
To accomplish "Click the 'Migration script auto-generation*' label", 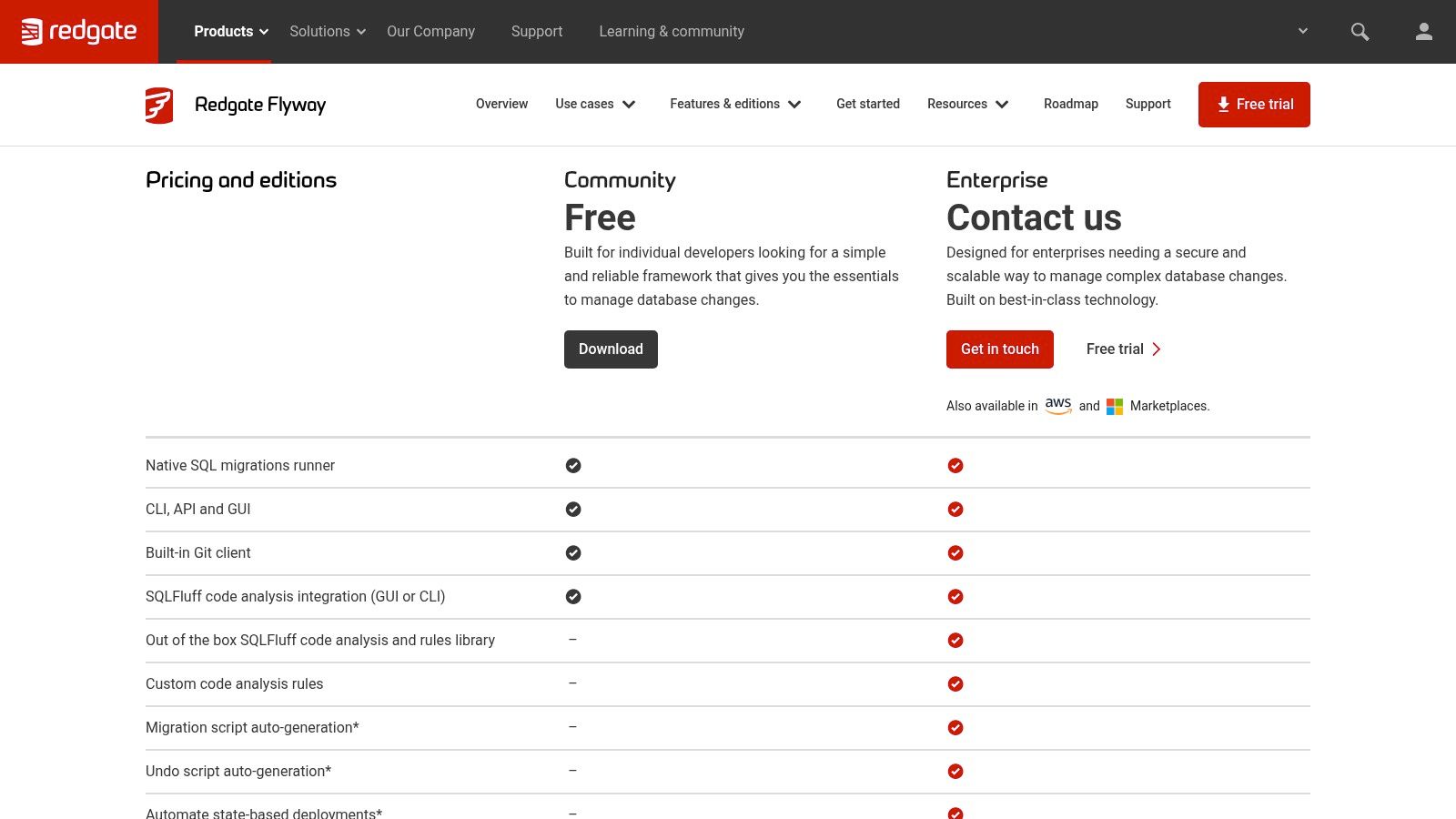I will (x=252, y=728).
